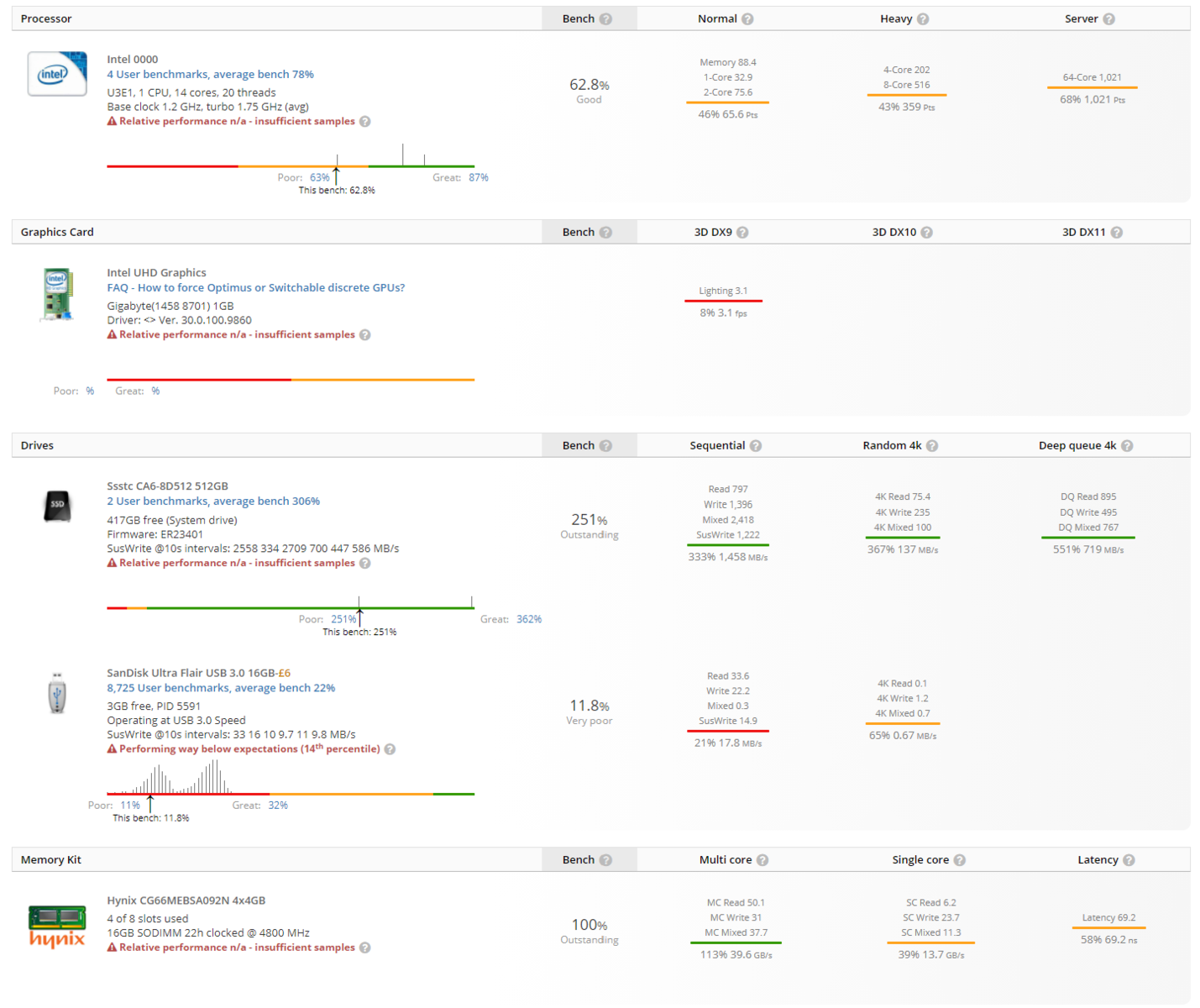Click the Drives Bench column header
The height and width of the screenshot is (1008, 1200).
(588, 446)
